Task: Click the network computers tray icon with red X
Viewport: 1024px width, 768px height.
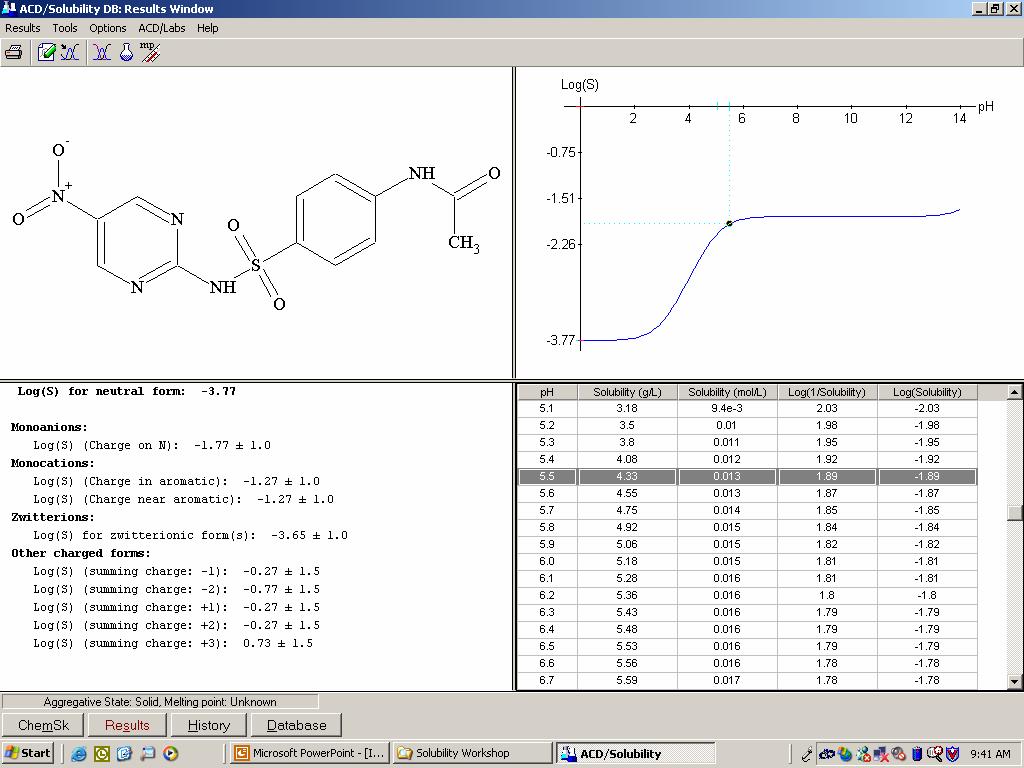Action: (881, 754)
